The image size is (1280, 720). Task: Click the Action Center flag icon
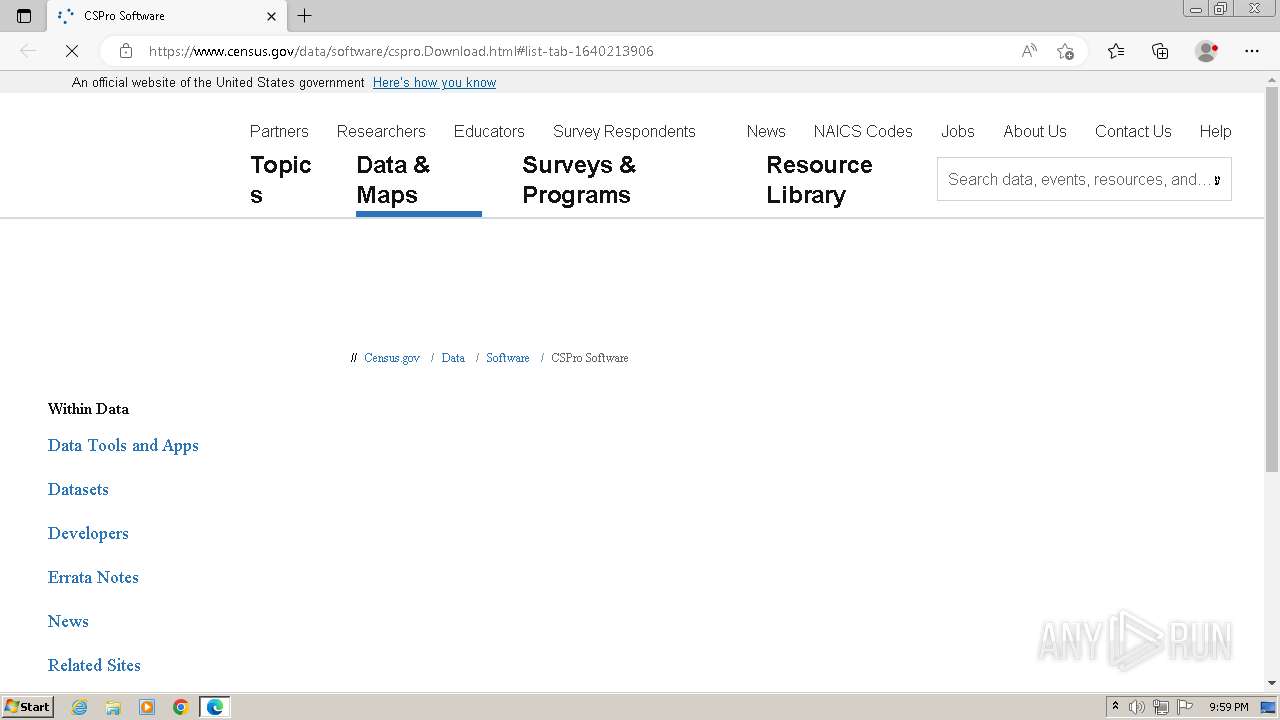tap(1185, 707)
